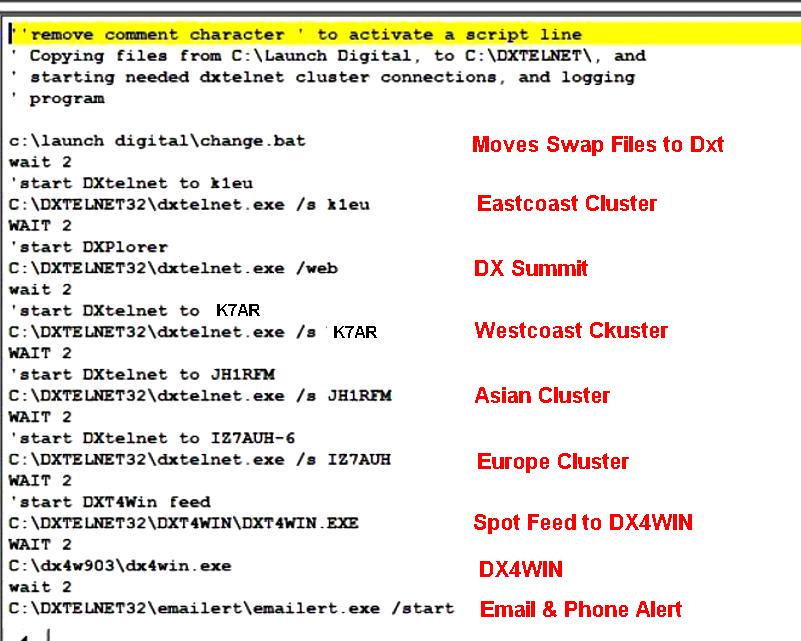The width and height of the screenshot is (801, 641).
Task: Click the C:\dx4w903\dx4win.exe line
Action: [x=120, y=566]
